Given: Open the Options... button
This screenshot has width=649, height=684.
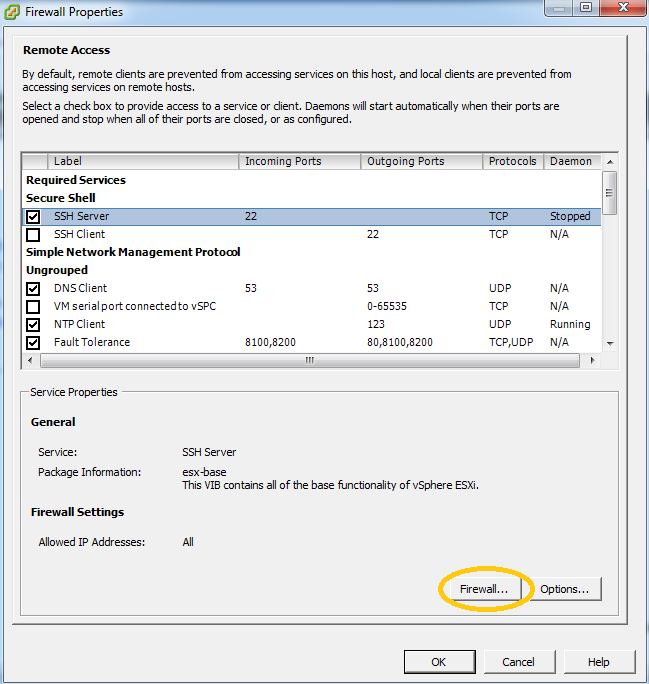Looking at the screenshot, I should (x=565, y=589).
